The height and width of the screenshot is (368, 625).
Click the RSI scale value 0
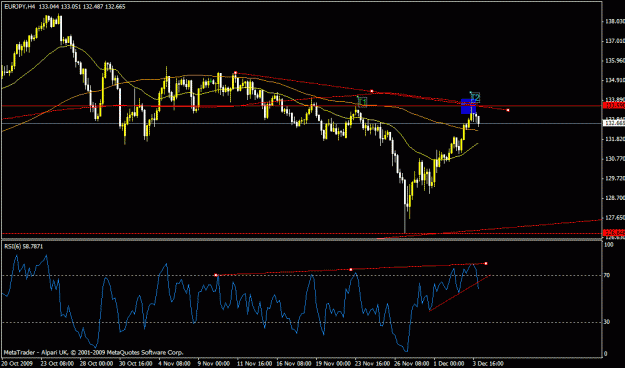606,353
